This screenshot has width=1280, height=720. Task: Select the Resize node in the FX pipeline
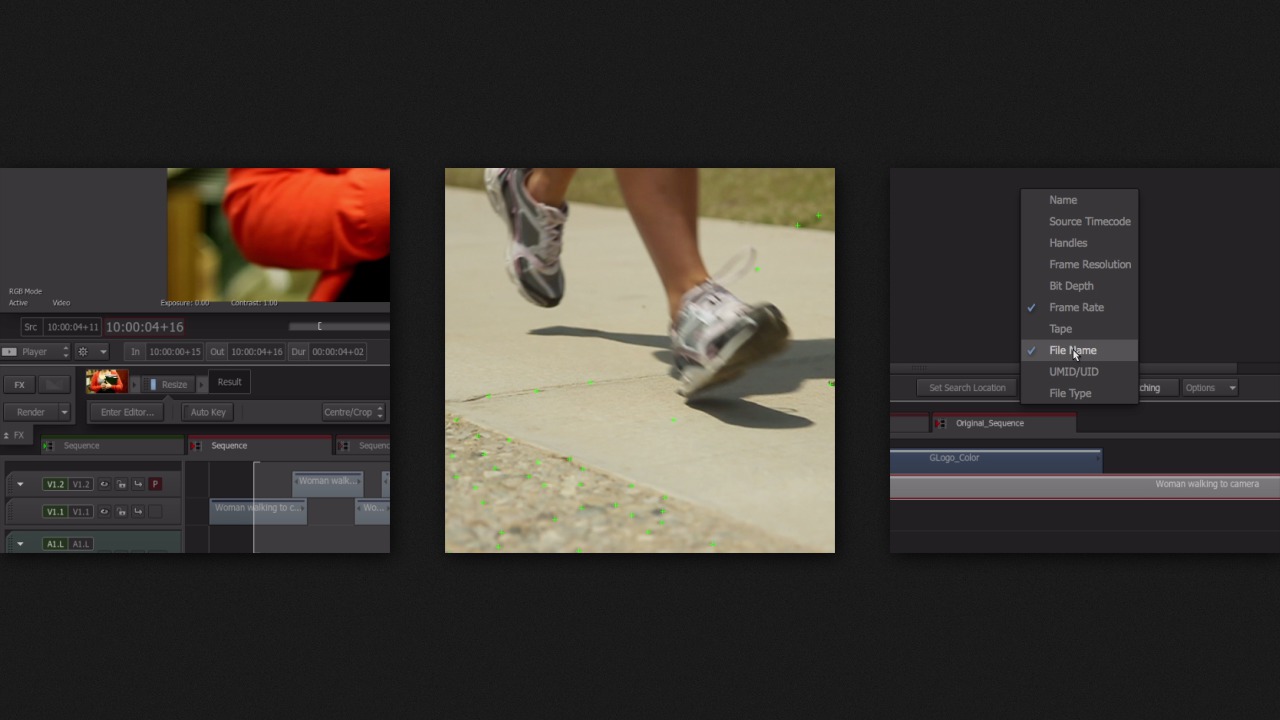[x=173, y=384]
